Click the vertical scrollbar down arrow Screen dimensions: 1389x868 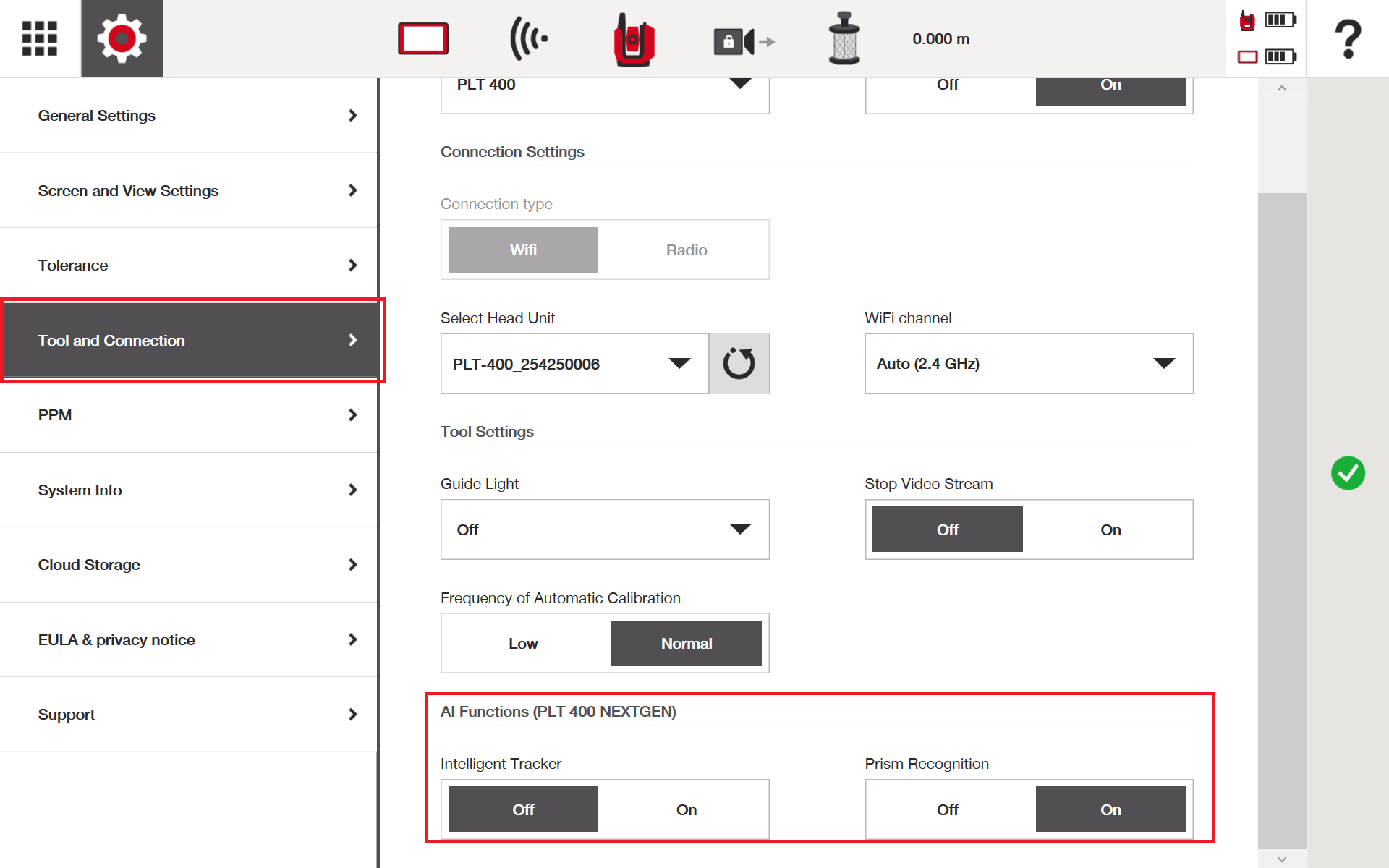coord(1282,859)
